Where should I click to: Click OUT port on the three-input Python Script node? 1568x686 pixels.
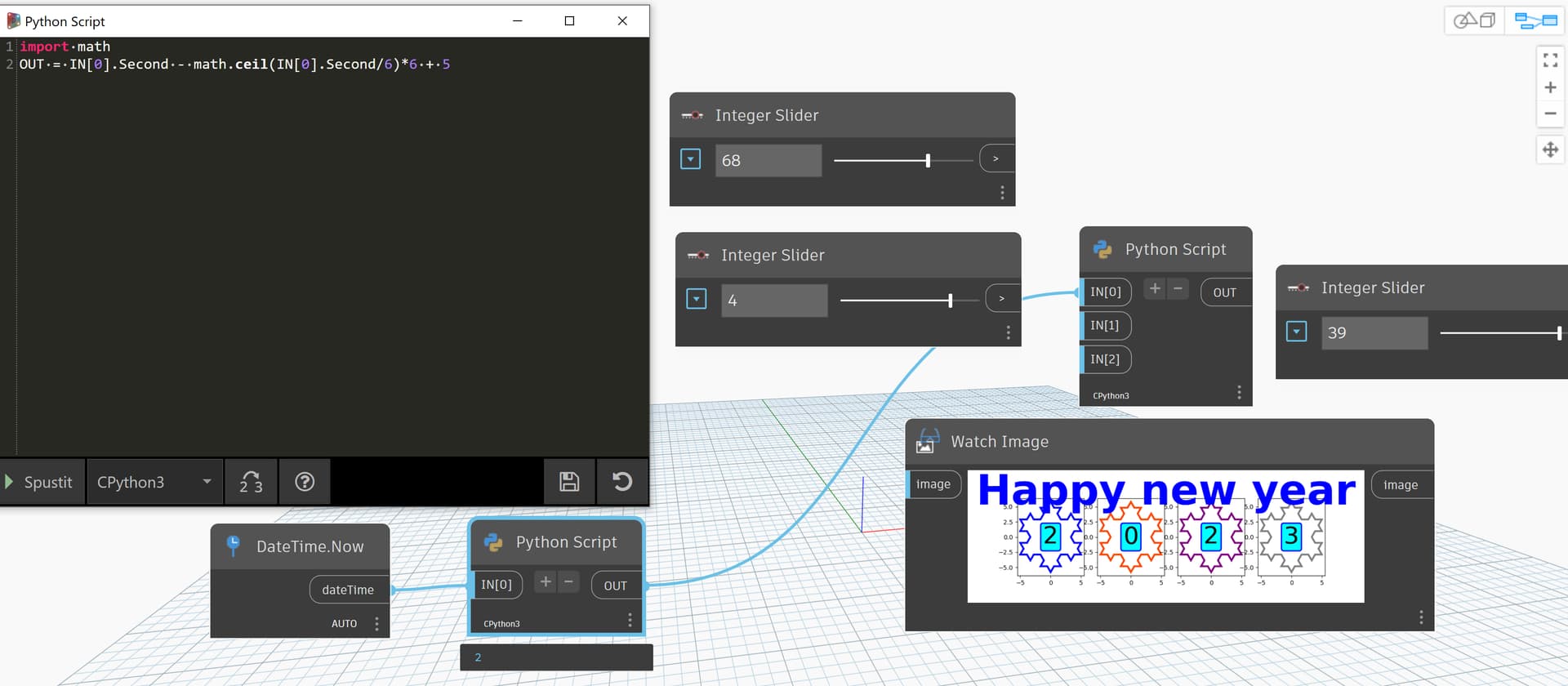click(1225, 292)
